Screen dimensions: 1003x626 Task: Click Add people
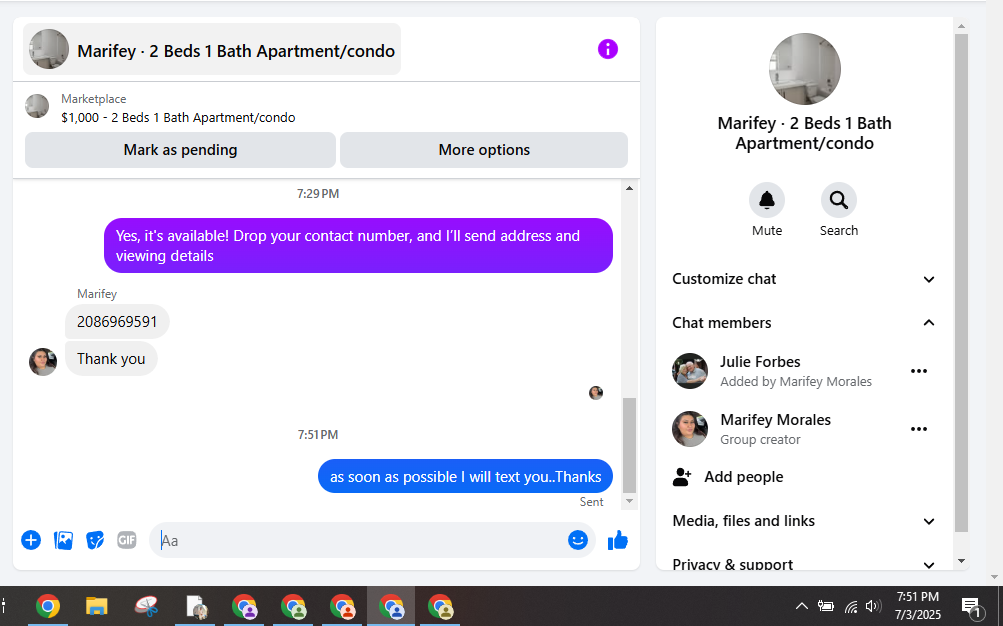pos(743,477)
